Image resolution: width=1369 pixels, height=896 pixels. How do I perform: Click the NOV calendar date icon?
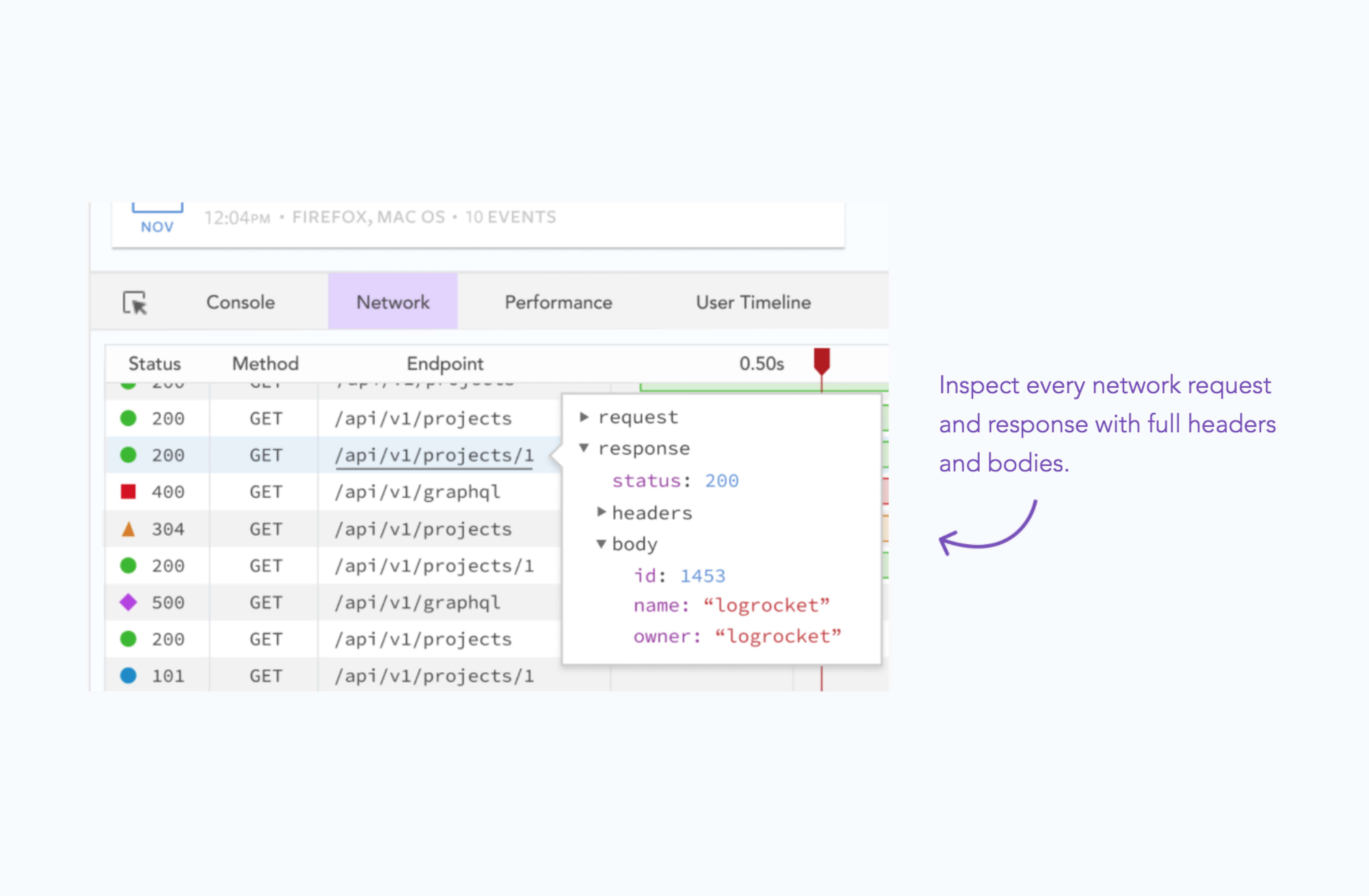[157, 219]
